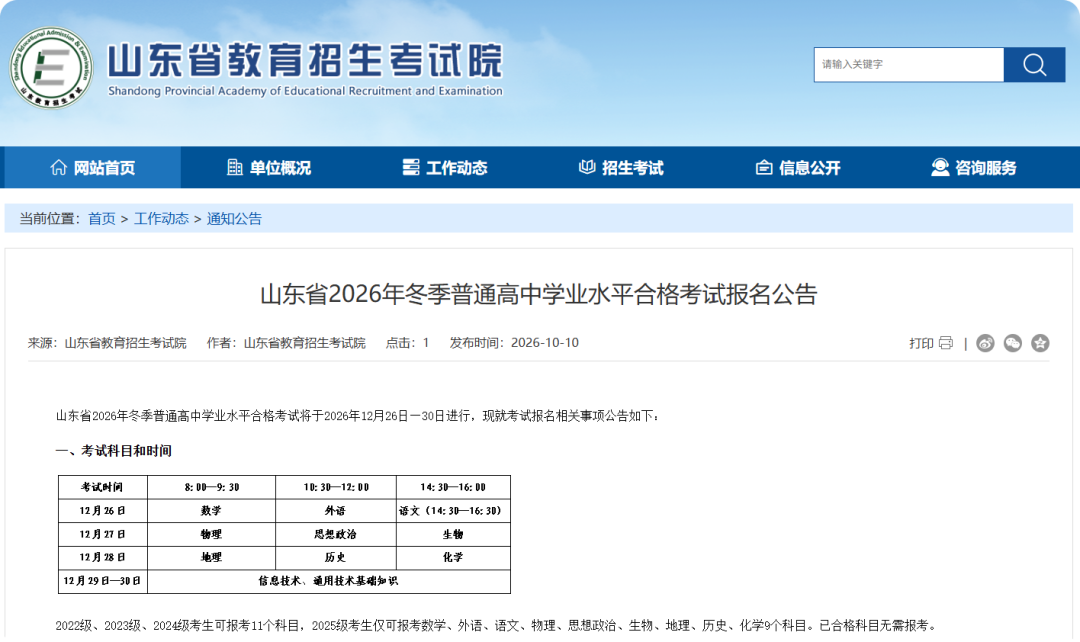Go to 工作动态 in the breadcrumb
1080x642 pixels.
161,219
